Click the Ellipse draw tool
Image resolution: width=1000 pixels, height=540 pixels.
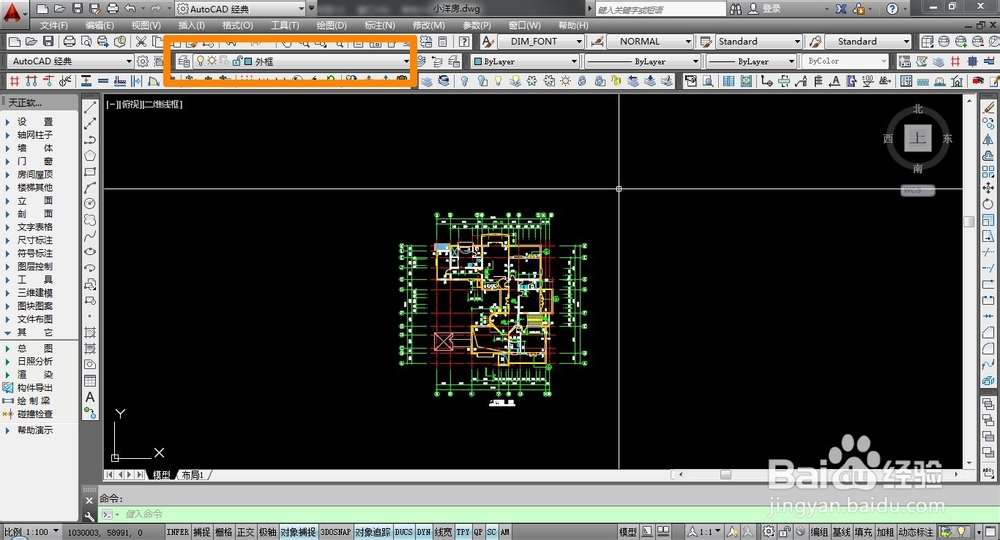[x=90, y=252]
